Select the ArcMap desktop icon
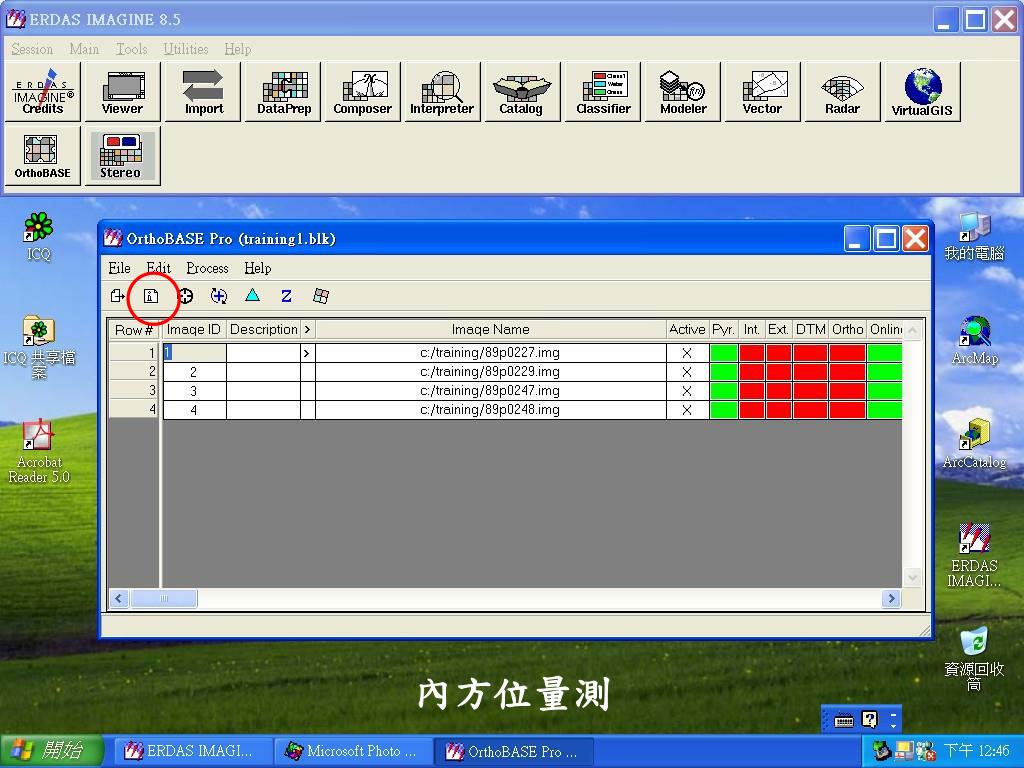1024x768 pixels. click(x=974, y=340)
